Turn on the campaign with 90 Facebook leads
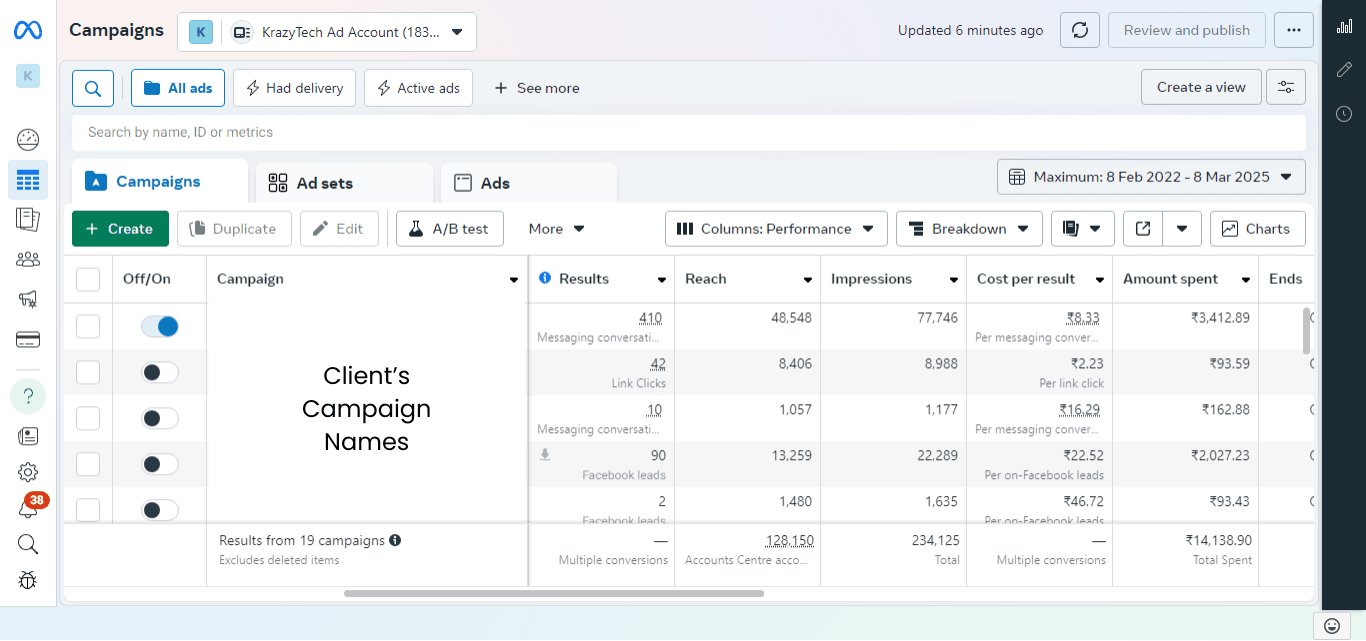The height and width of the screenshot is (641, 1366). point(160,464)
